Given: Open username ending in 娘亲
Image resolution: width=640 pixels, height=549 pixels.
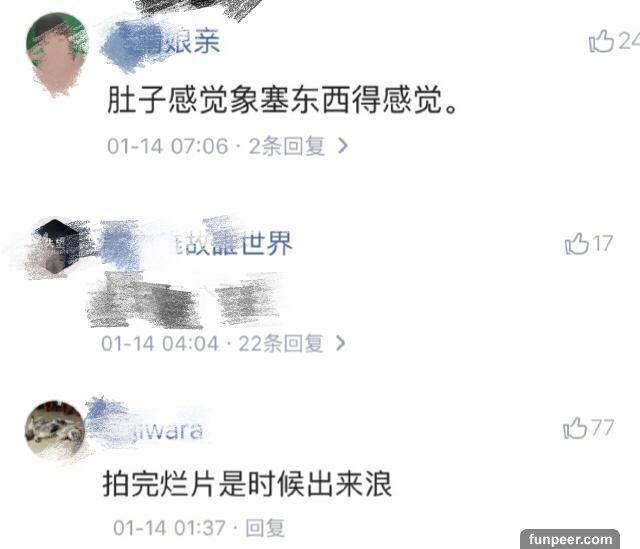Looking at the screenshot, I should point(161,42).
